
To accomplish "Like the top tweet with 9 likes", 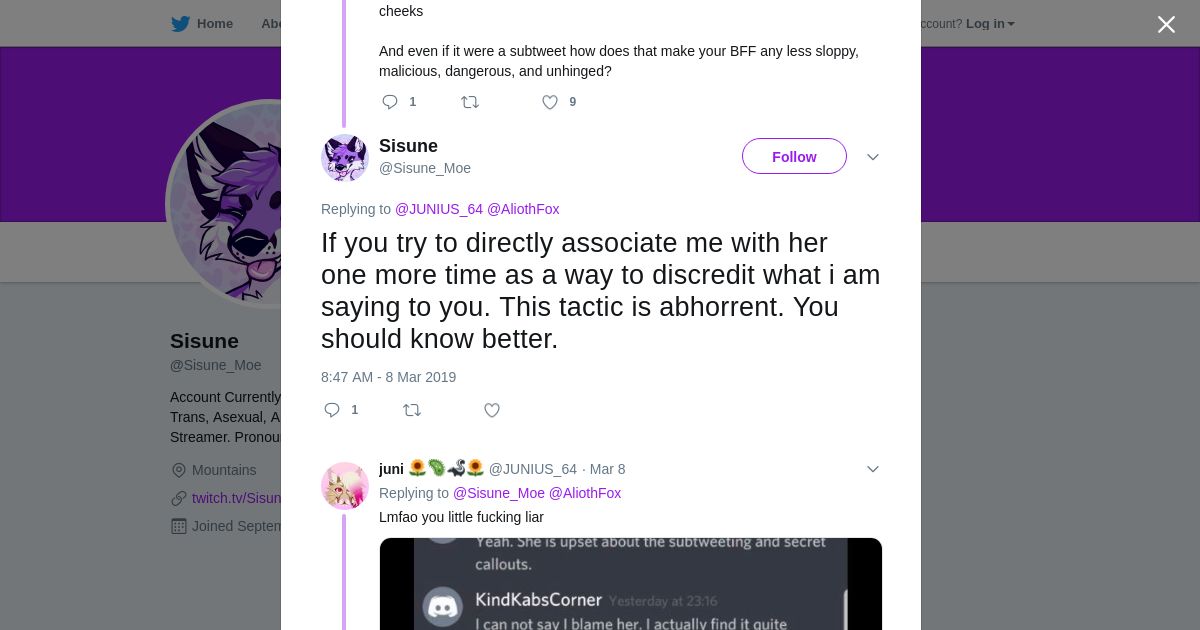I will (x=550, y=102).
